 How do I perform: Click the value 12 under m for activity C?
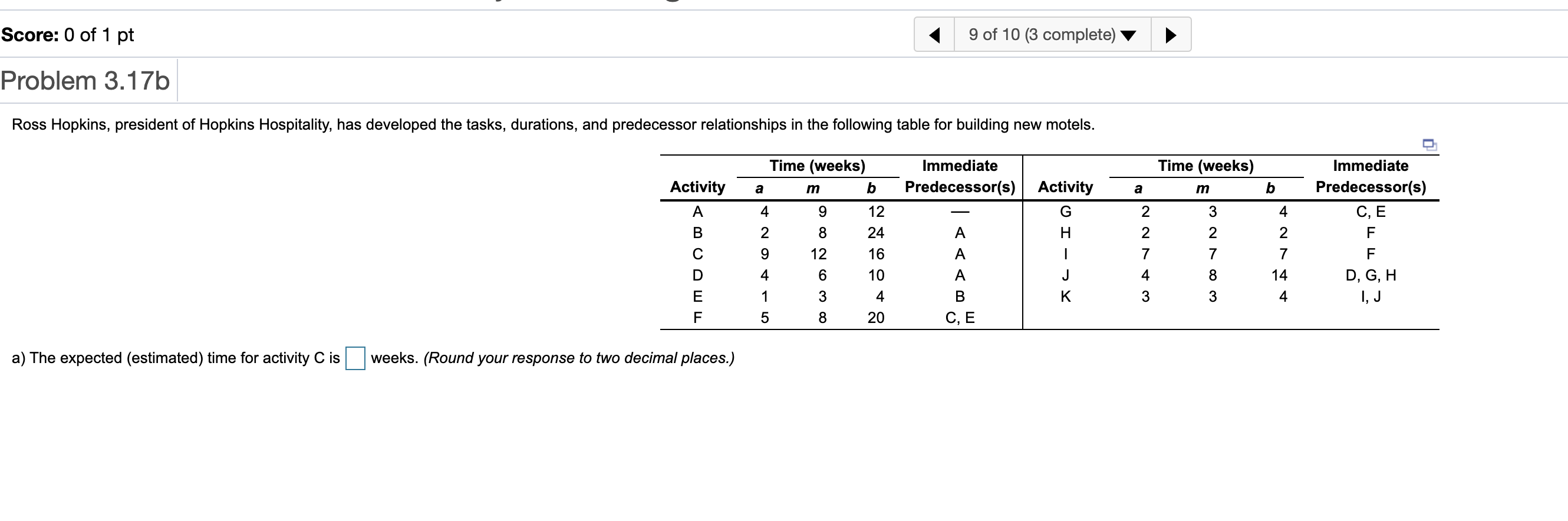[x=818, y=254]
